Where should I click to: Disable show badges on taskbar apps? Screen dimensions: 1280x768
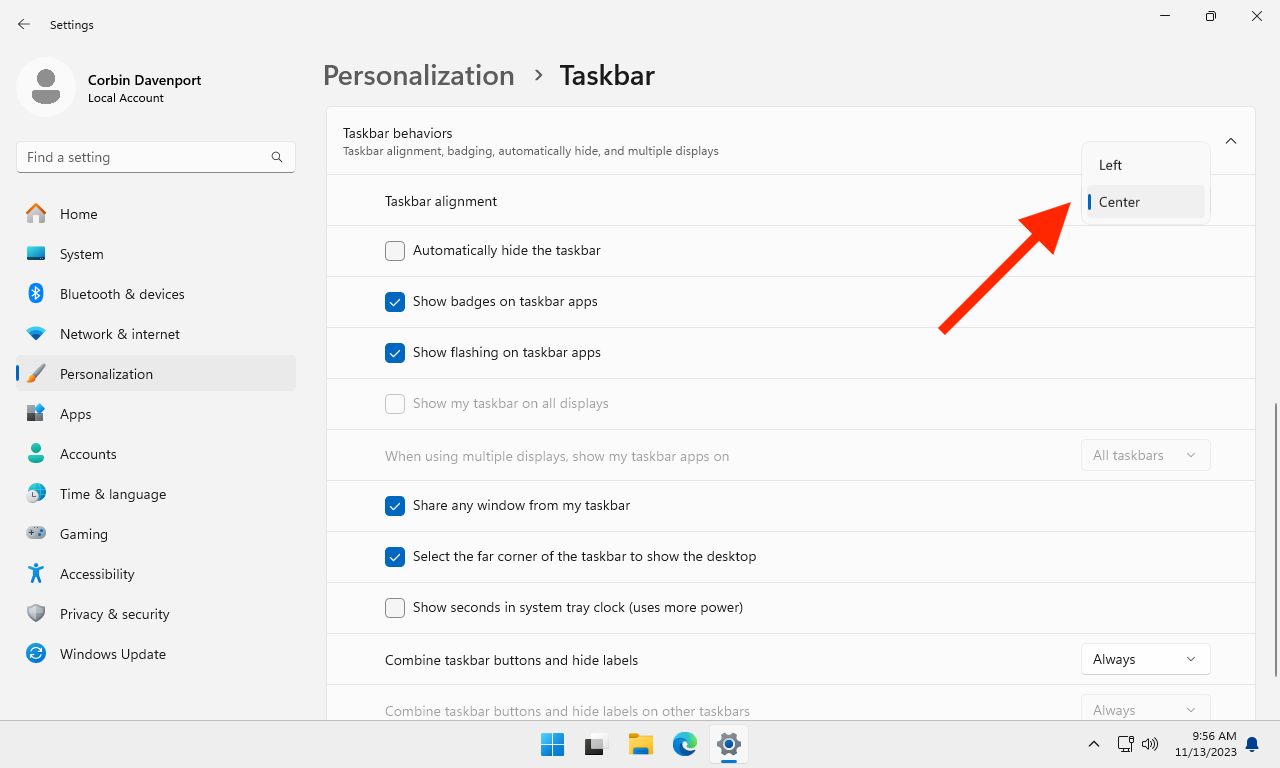[x=394, y=301]
